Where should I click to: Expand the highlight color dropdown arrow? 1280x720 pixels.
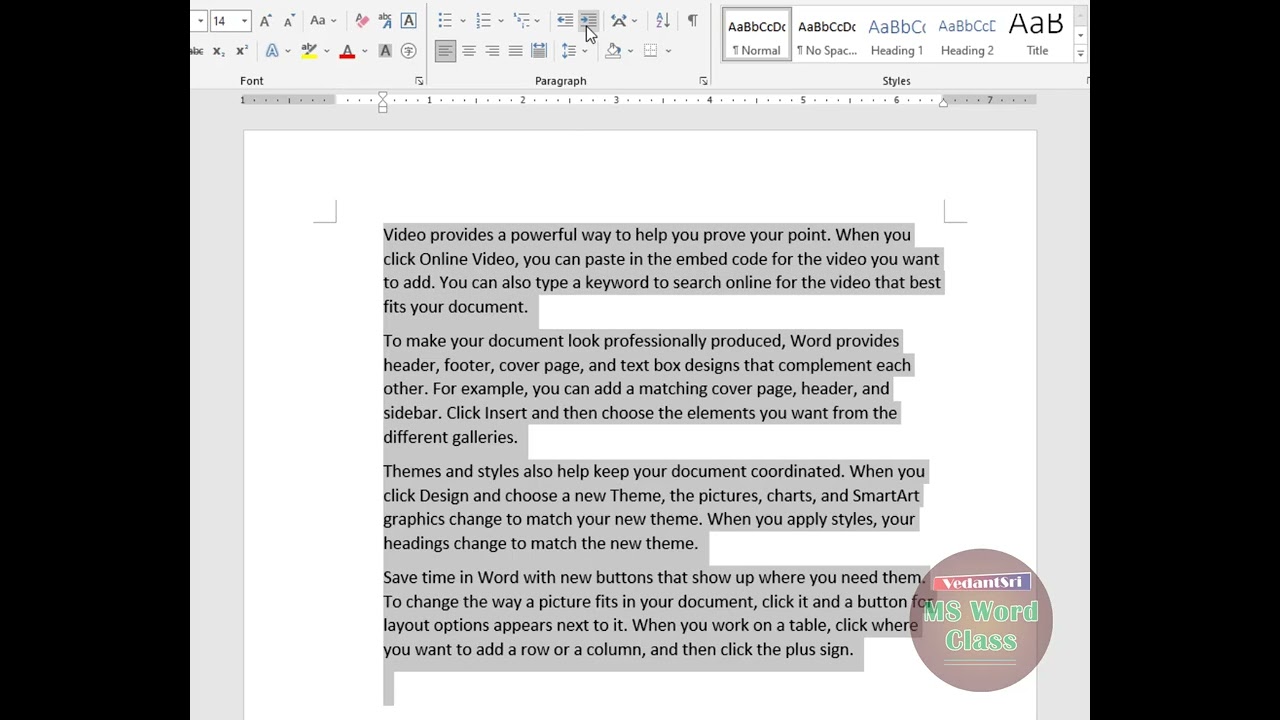[327, 51]
